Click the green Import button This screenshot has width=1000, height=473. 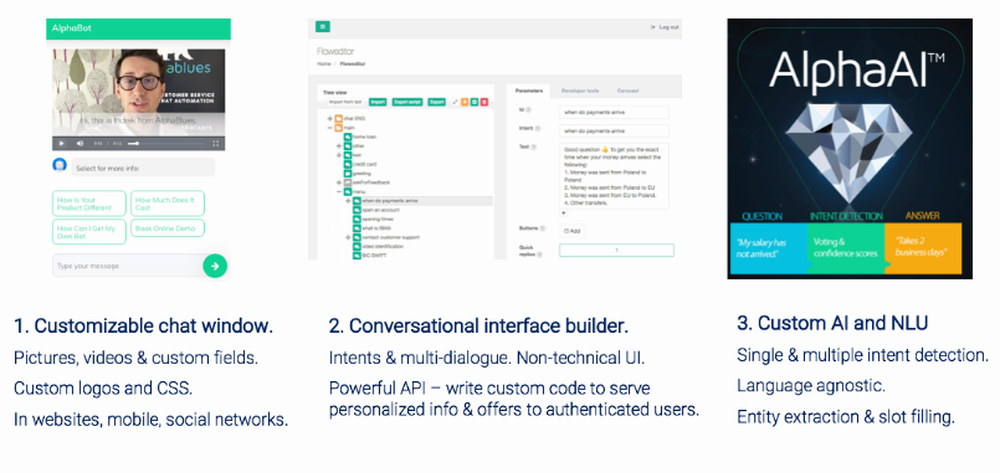[x=378, y=102]
